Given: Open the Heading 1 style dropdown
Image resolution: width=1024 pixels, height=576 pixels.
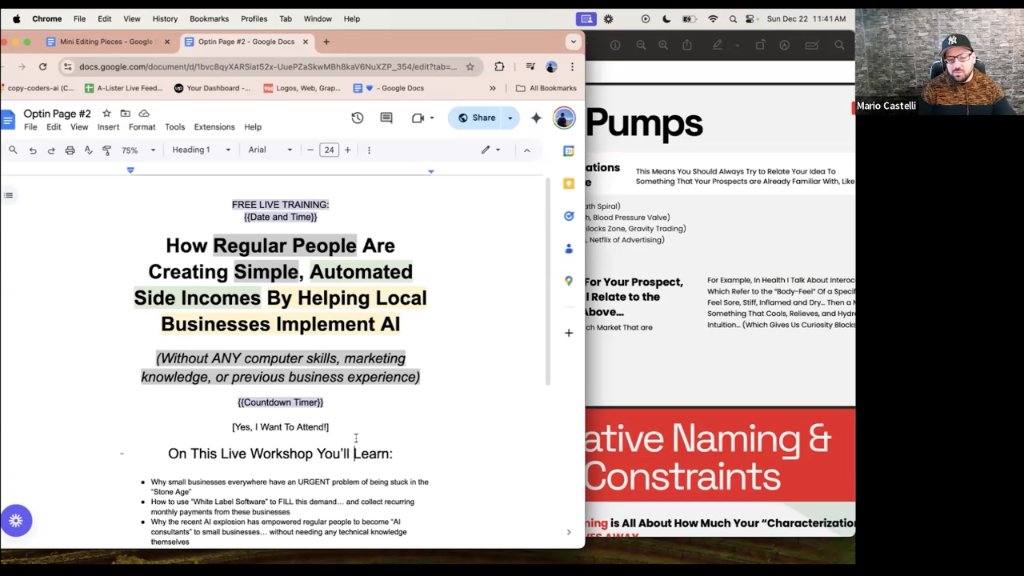Looking at the screenshot, I should tap(200, 150).
